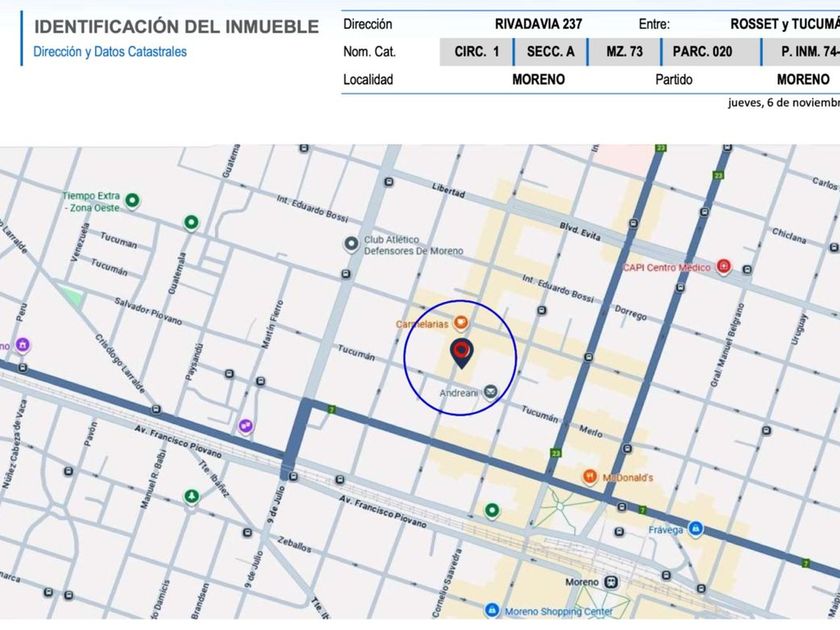840x630 pixels.
Task: Click the SECC. A cadastral cell
Action: tap(550, 52)
